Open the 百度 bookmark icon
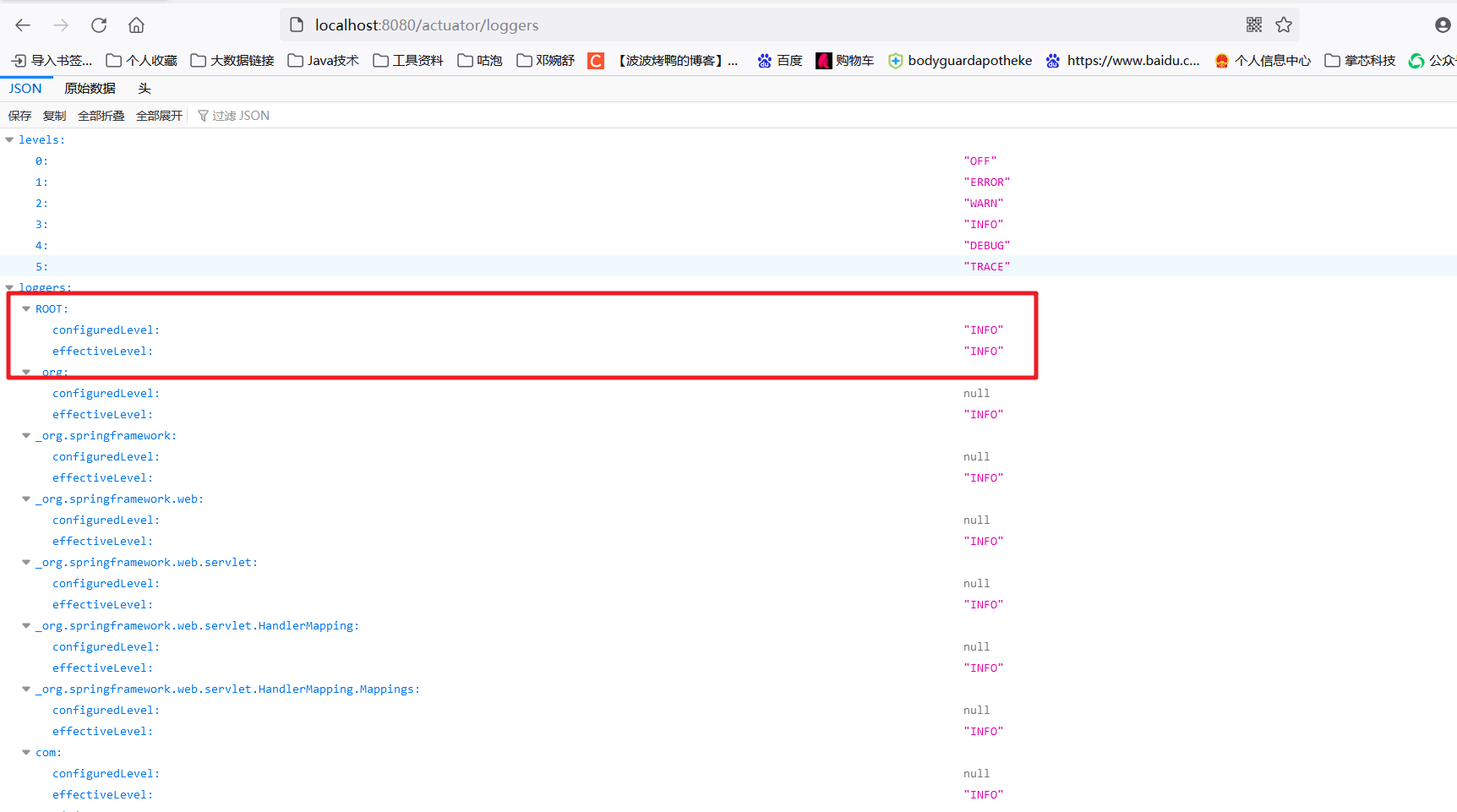 click(x=764, y=60)
